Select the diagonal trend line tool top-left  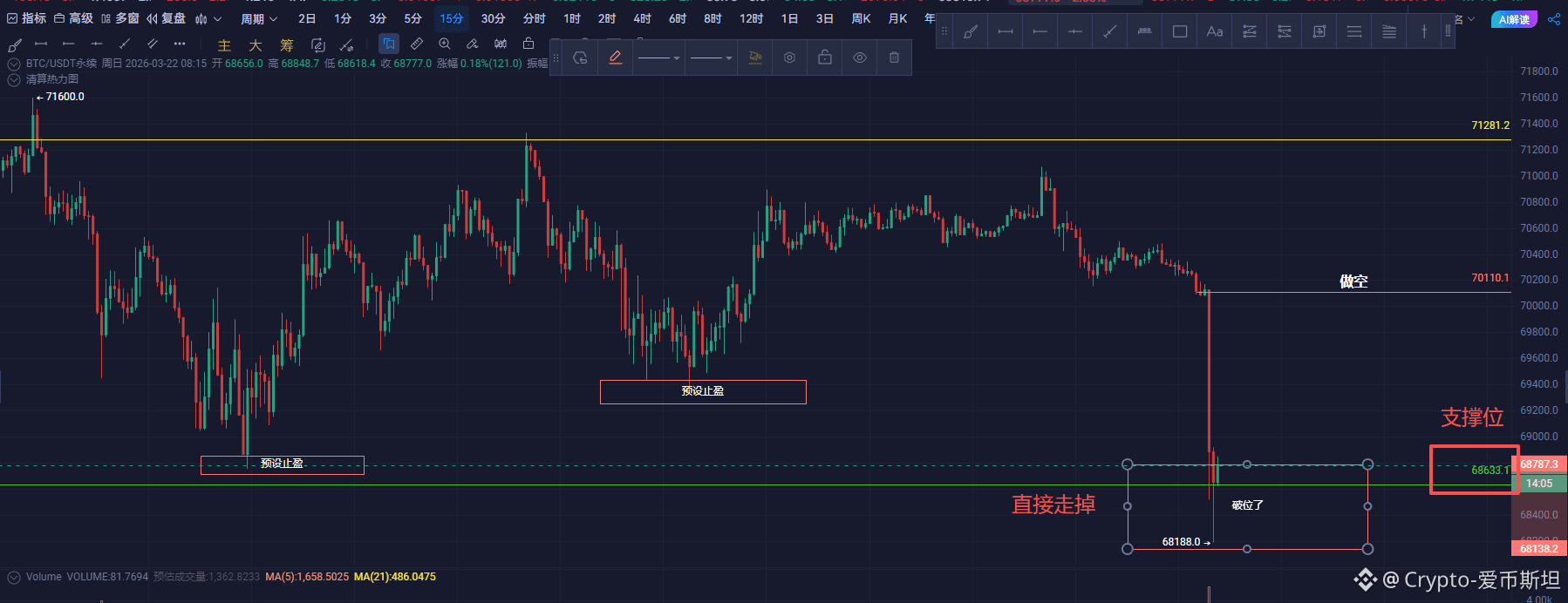coord(125,44)
